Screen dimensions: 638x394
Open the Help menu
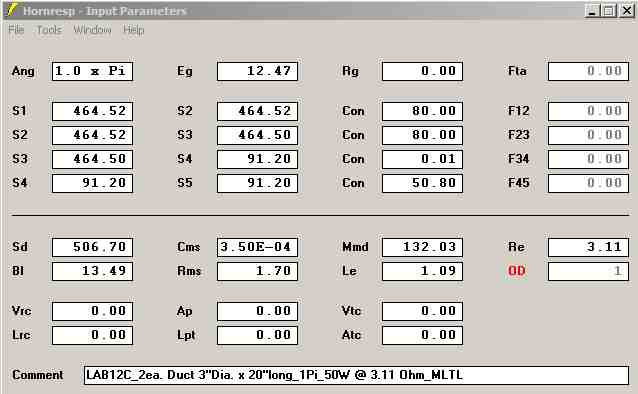click(x=133, y=30)
